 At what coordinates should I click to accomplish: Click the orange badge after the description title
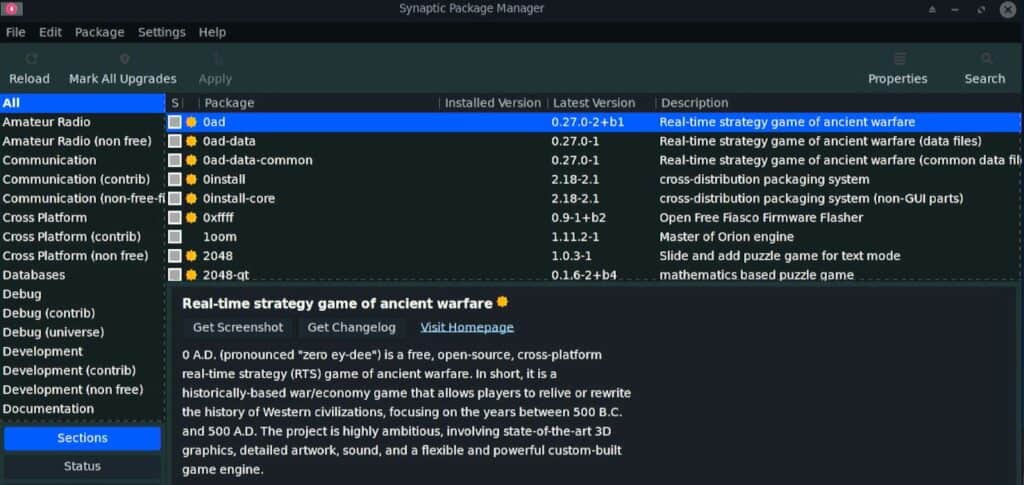tap(502, 302)
